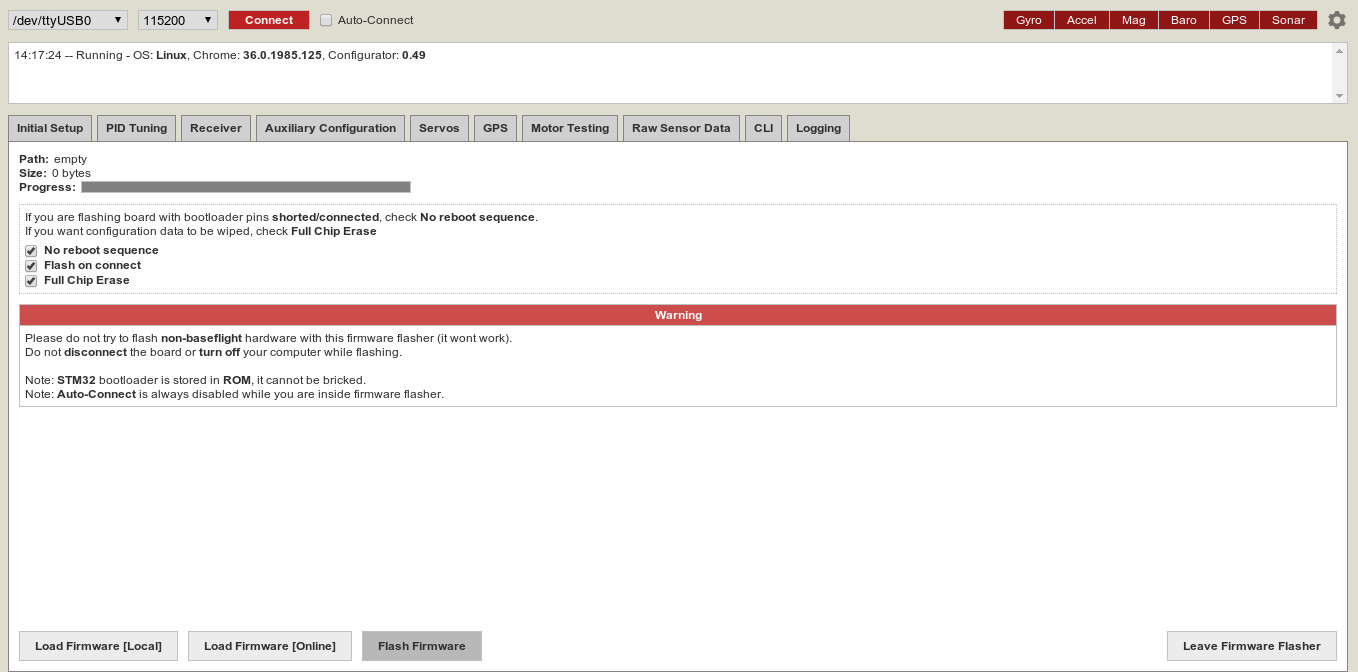
Task: Switch to the Initial Setup tab
Action: 50,128
